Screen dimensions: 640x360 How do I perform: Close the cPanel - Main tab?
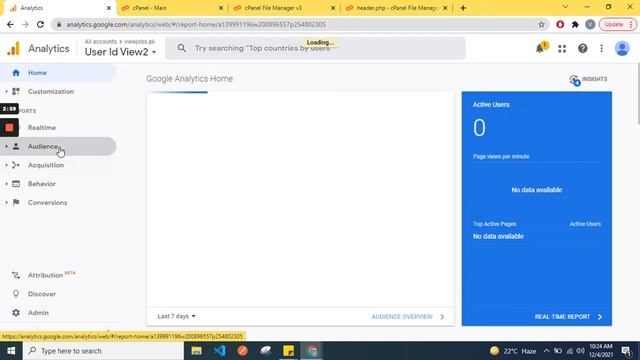pyautogui.click(x=221, y=8)
